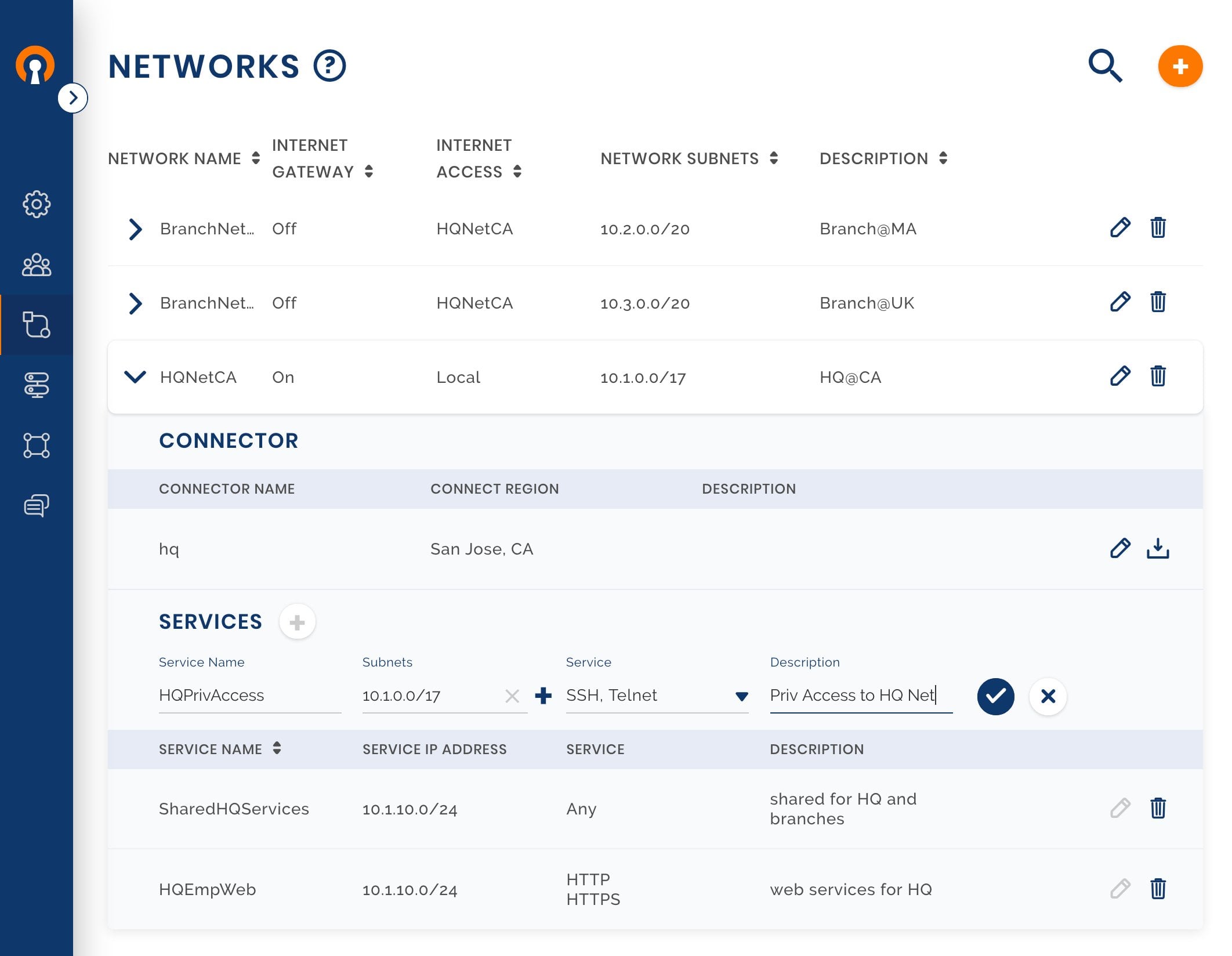
Task: Sort by Network Name column
Action: tap(256, 158)
